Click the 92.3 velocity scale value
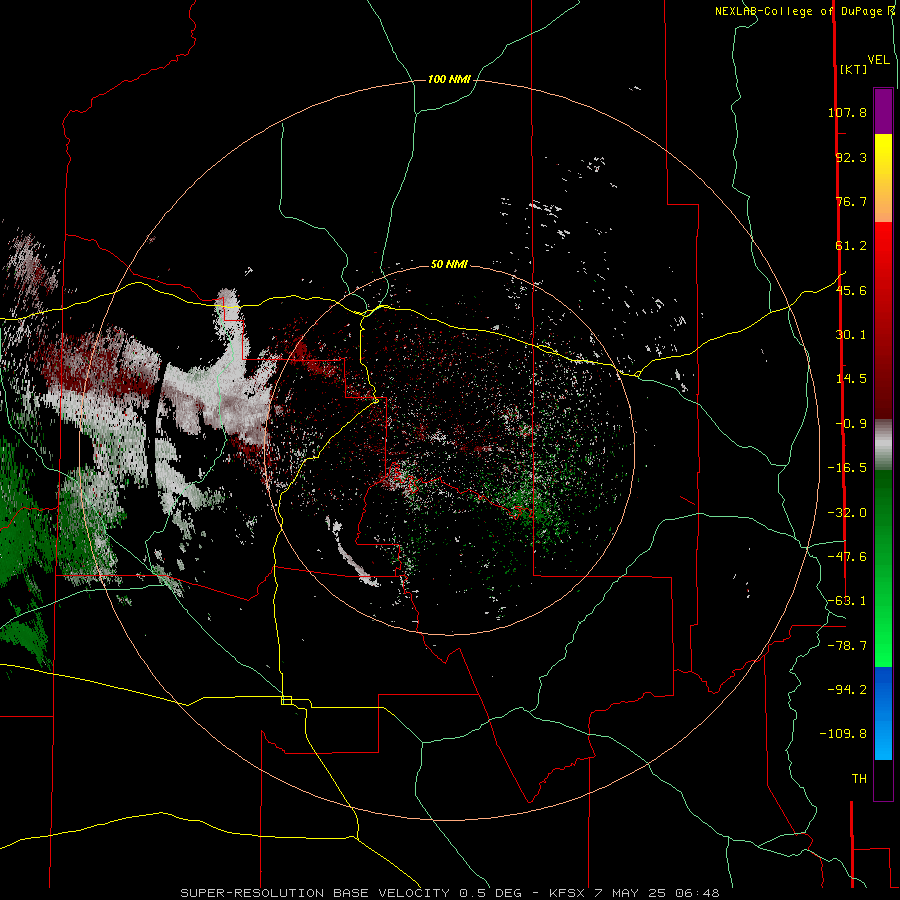 click(851, 157)
